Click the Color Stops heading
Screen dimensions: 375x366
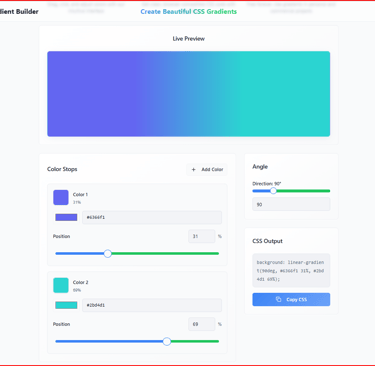pos(62,169)
